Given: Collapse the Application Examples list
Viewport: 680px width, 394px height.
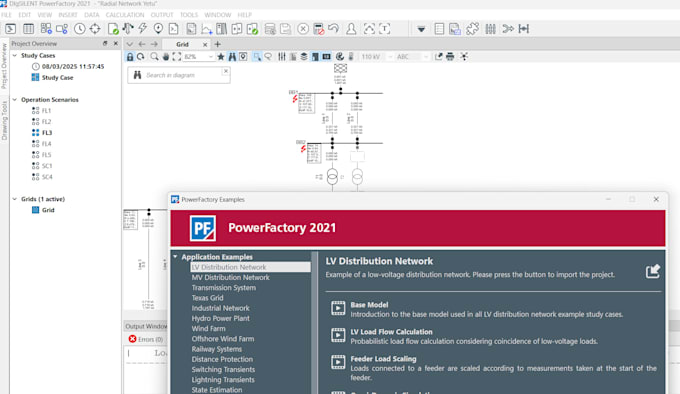Looking at the screenshot, I should [176, 257].
